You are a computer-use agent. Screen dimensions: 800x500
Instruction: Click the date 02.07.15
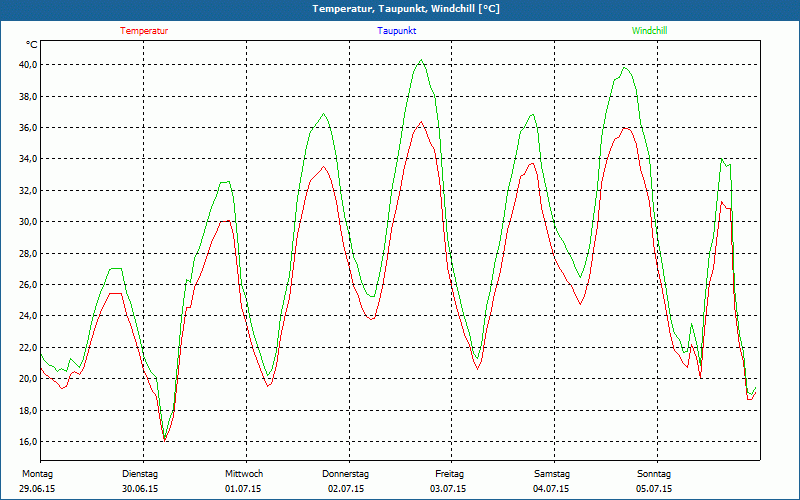pos(346,489)
